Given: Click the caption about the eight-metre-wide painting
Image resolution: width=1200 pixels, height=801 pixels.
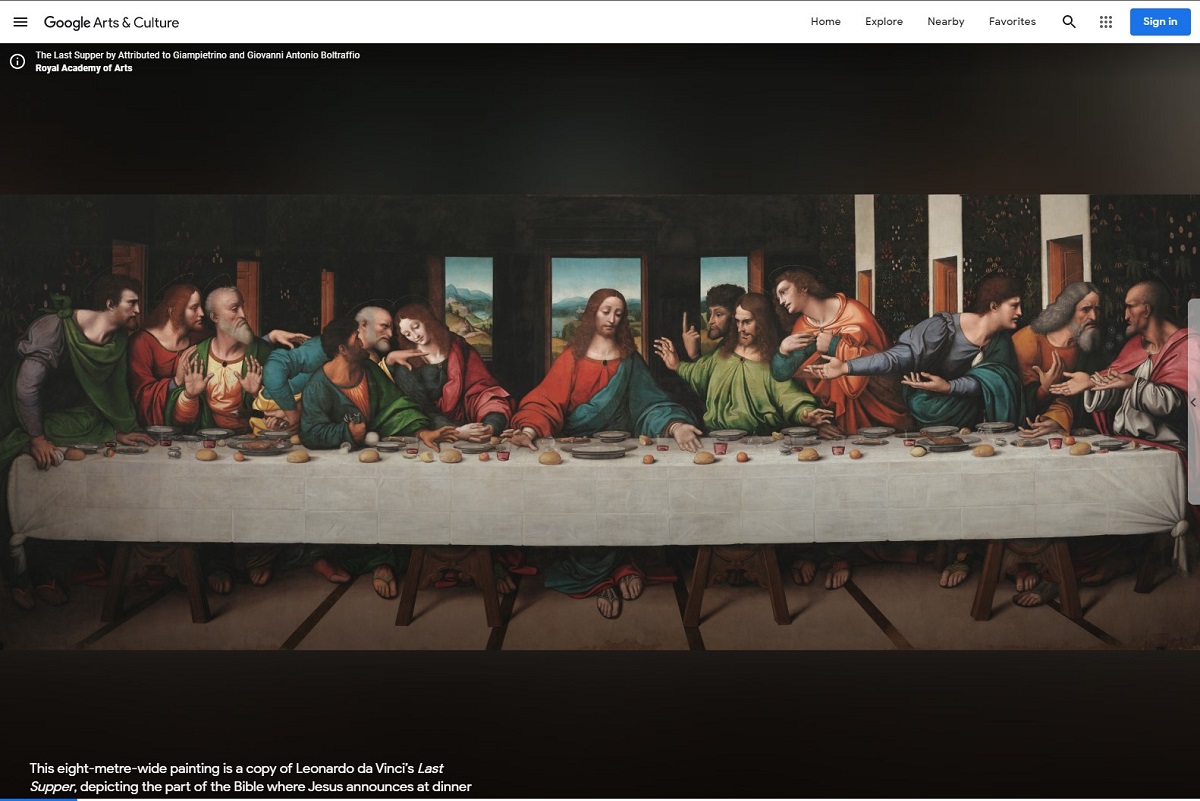Looking at the screenshot, I should click(250, 778).
